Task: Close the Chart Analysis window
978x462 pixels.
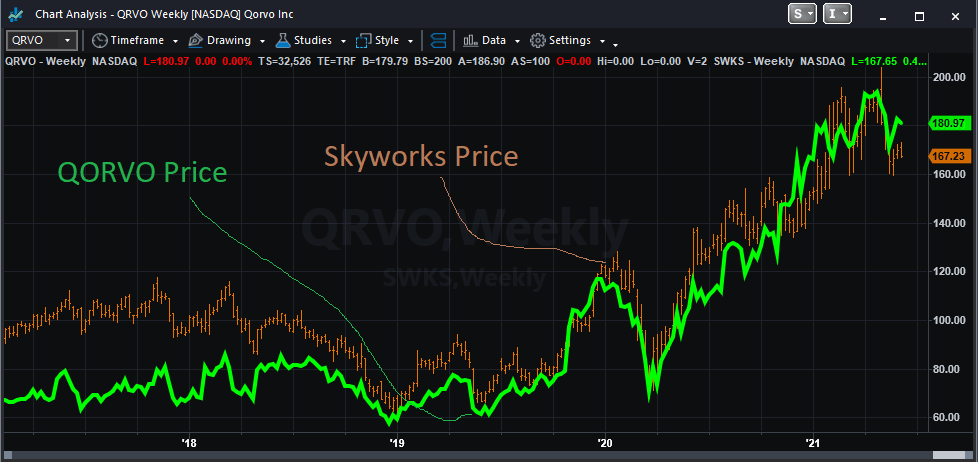Action: point(956,16)
